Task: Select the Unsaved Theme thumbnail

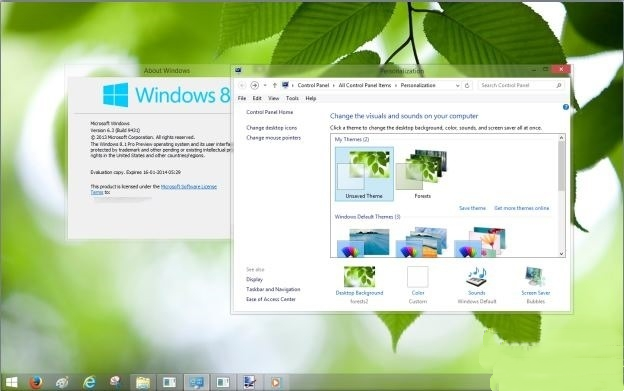Action: point(364,174)
